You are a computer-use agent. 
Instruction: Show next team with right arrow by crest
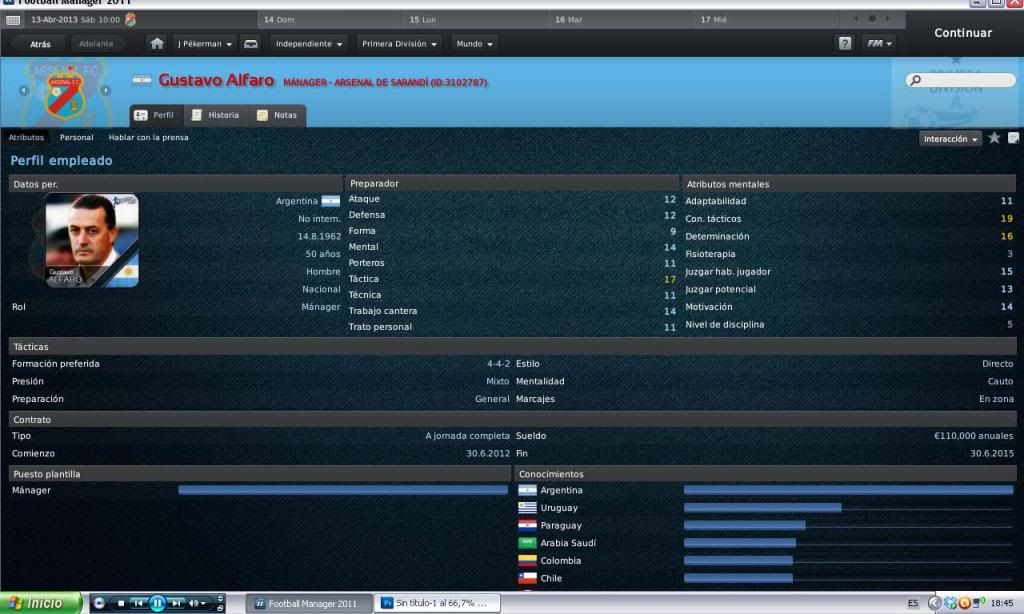point(105,90)
